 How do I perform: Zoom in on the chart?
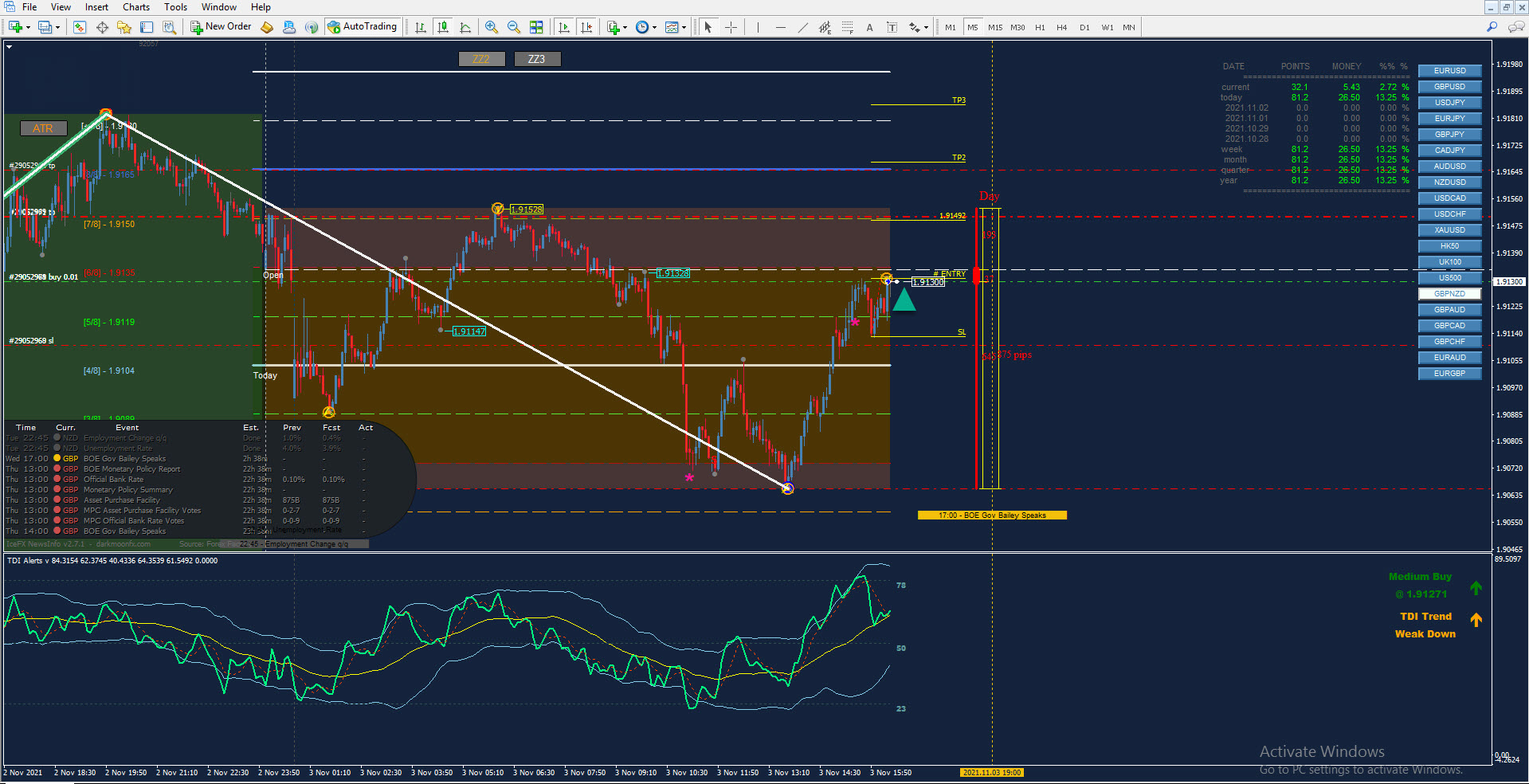coord(492,27)
